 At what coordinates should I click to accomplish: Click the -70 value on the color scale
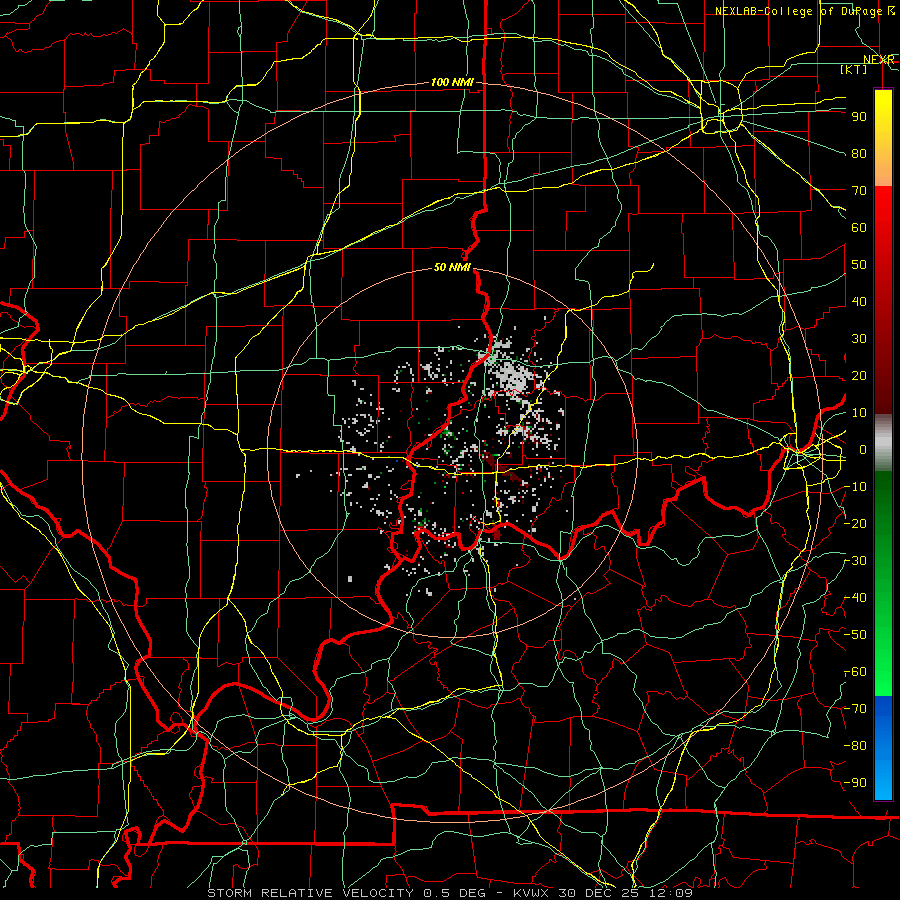point(855,709)
